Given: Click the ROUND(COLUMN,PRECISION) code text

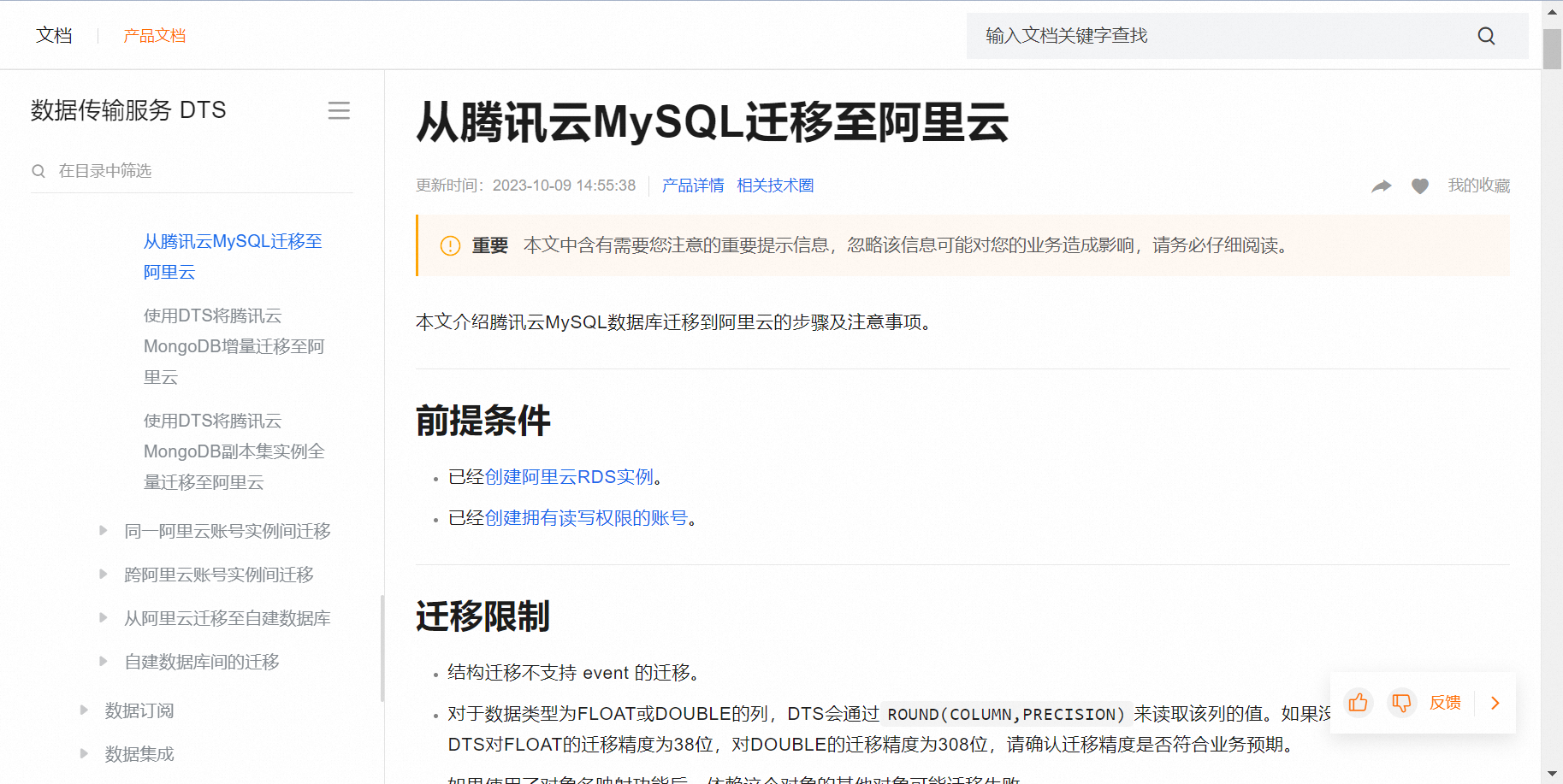Looking at the screenshot, I should click(1006, 714).
